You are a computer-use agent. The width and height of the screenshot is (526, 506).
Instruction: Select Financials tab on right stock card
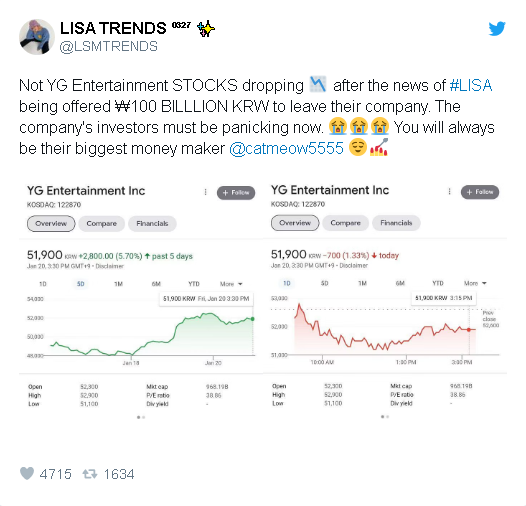(x=396, y=223)
